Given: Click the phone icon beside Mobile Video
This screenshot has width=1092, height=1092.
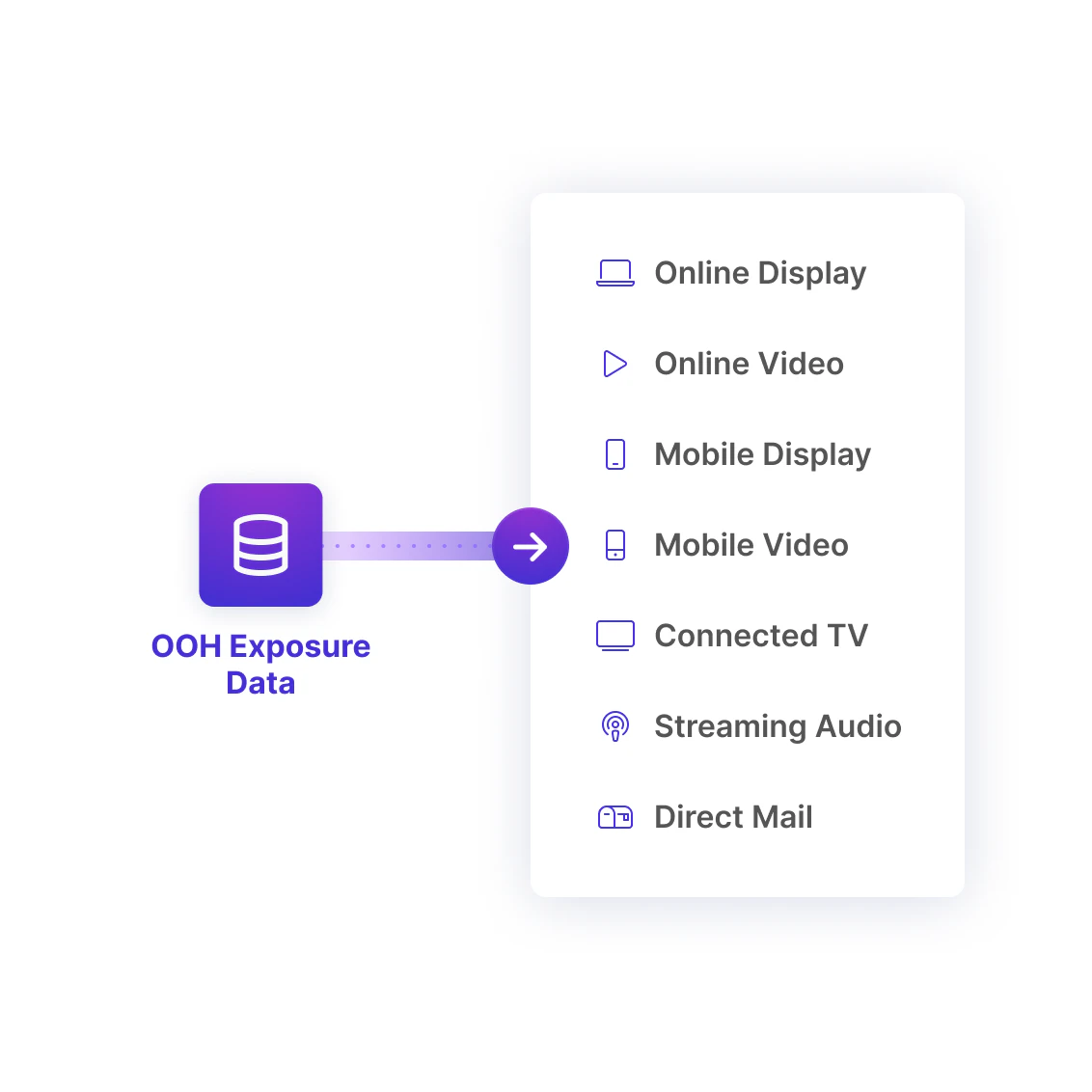Looking at the screenshot, I should pos(615,545).
